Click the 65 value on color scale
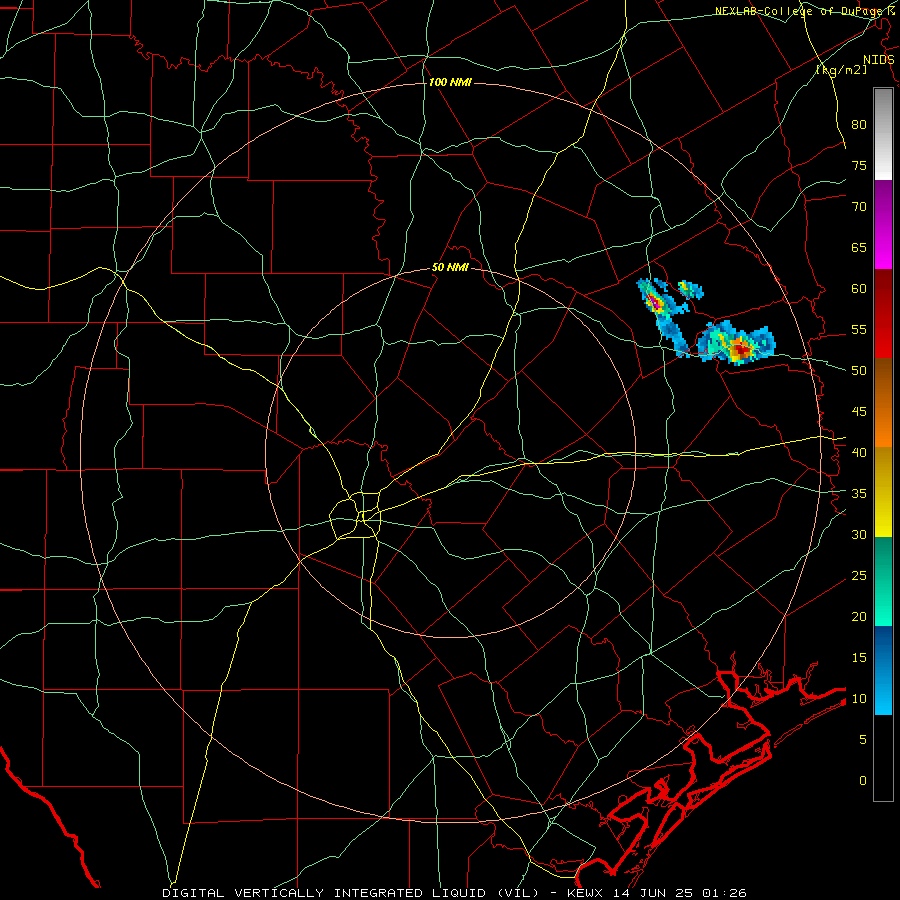Image resolution: width=900 pixels, height=900 pixels. pos(859,247)
